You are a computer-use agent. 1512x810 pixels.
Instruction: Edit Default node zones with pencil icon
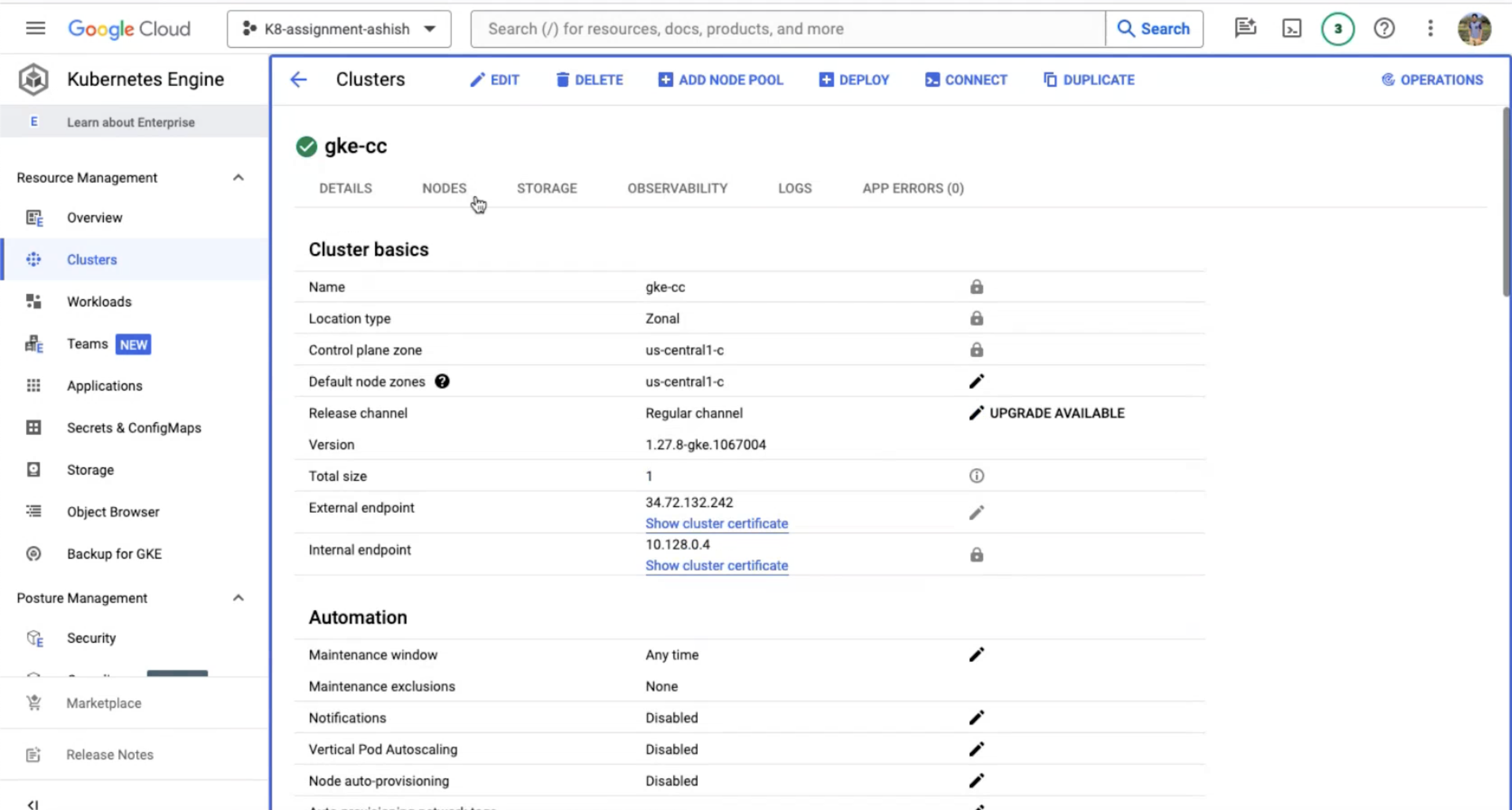coord(976,381)
